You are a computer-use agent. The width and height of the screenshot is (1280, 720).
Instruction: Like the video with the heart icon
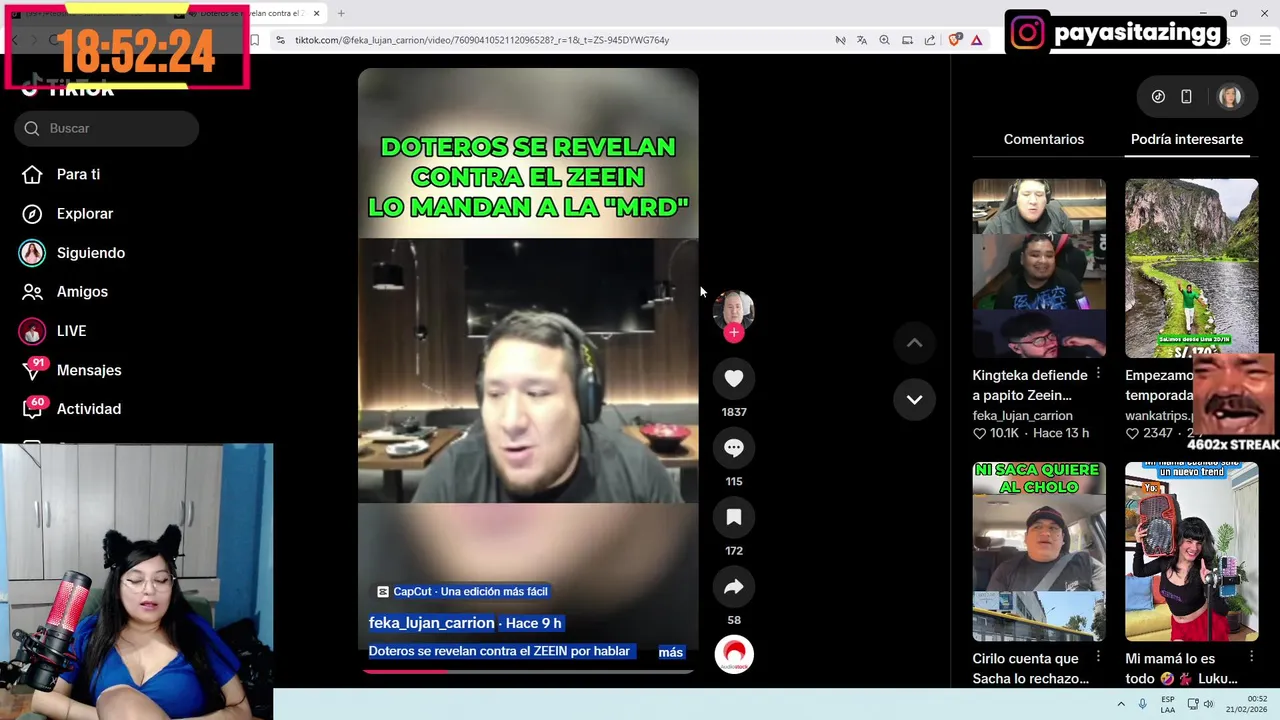pos(734,378)
